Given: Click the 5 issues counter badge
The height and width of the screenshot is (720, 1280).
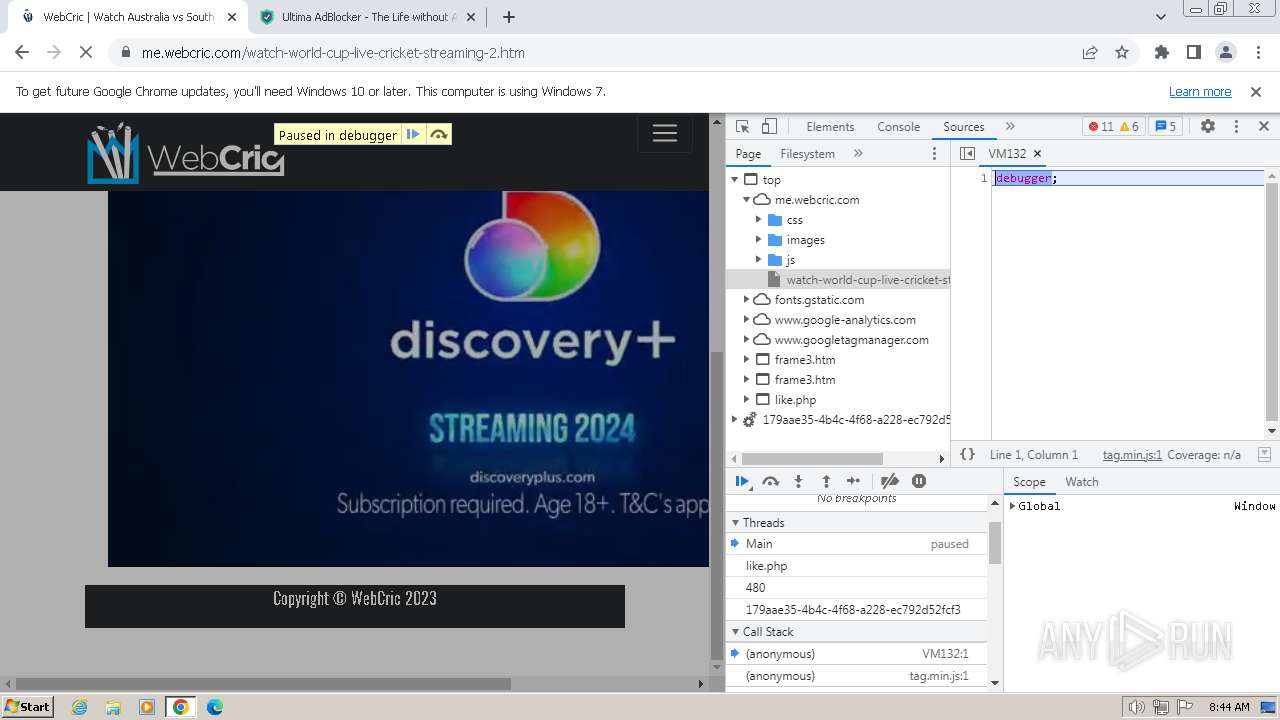Looking at the screenshot, I should (1166, 126).
